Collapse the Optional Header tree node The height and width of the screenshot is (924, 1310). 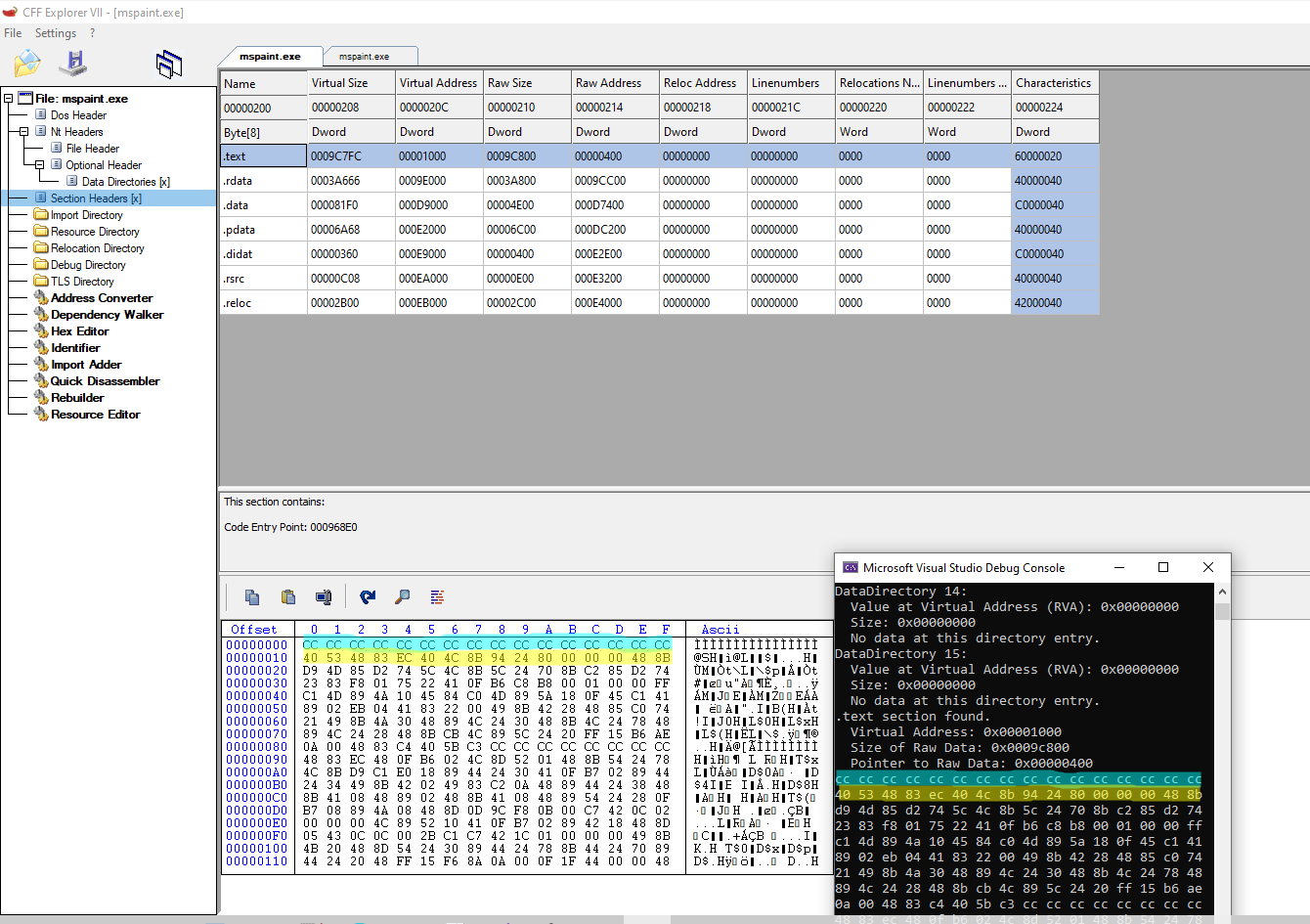(40, 164)
